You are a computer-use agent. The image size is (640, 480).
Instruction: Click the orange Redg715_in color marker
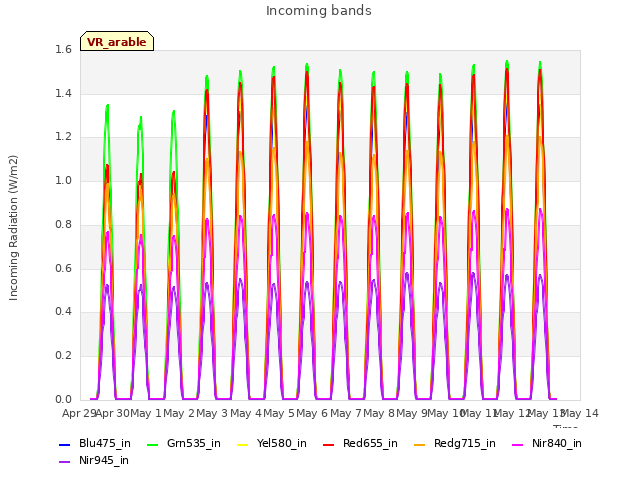click(x=419, y=444)
